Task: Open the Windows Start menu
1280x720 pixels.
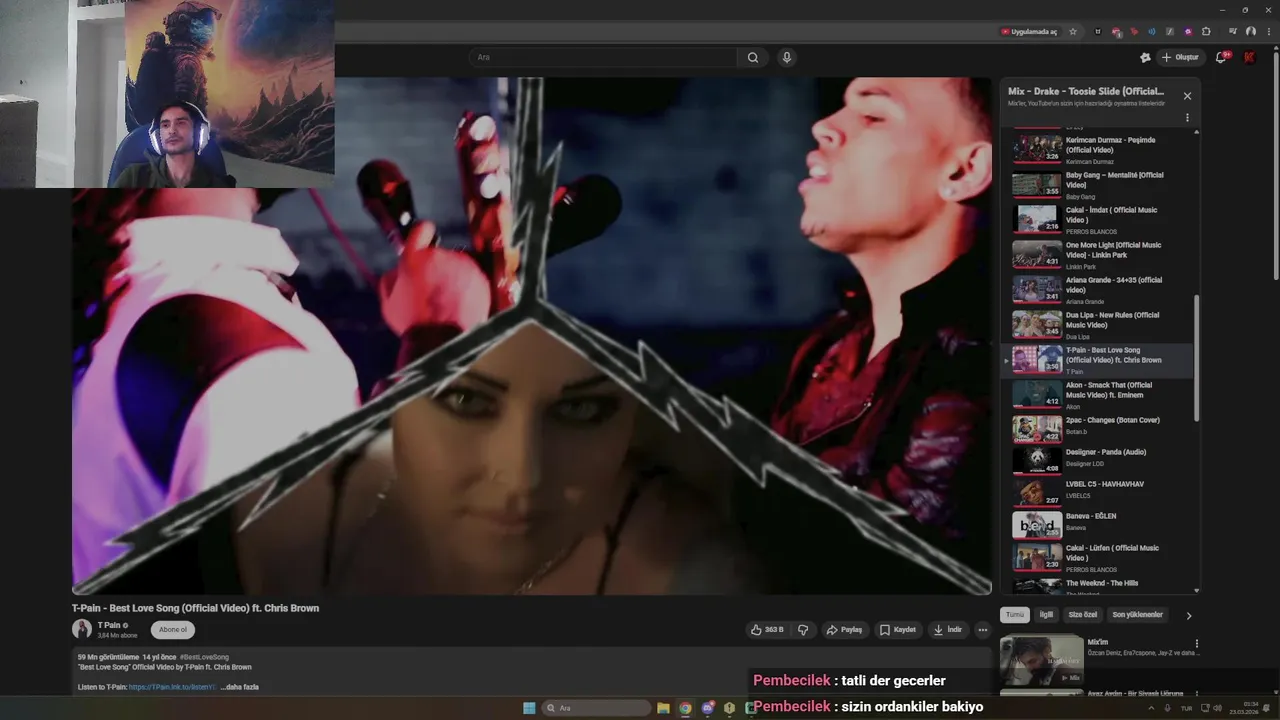Action: (x=529, y=708)
